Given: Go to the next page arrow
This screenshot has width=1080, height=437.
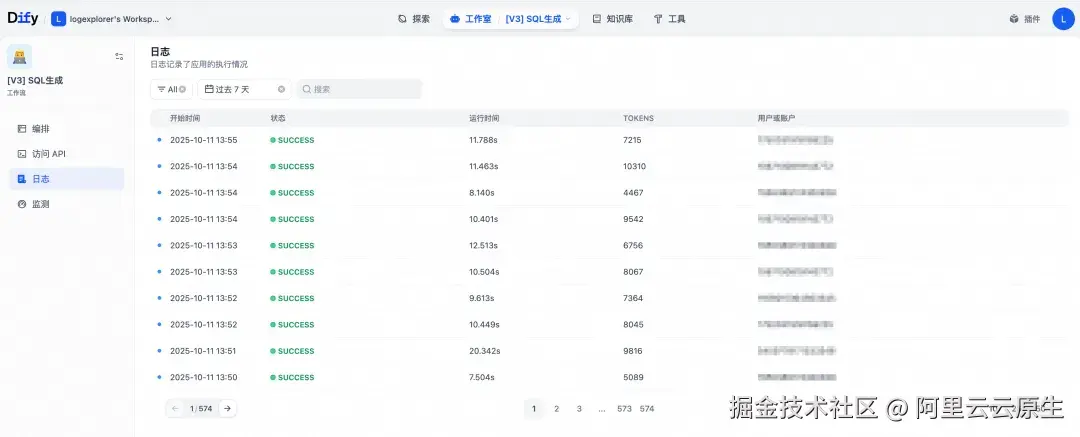Looking at the screenshot, I should (227, 409).
